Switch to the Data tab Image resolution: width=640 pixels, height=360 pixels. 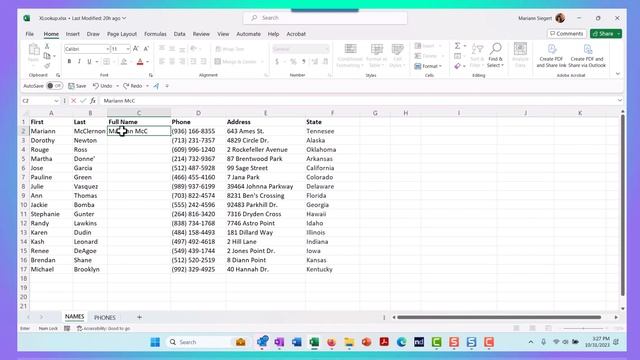pyautogui.click(x=180, y=34)
